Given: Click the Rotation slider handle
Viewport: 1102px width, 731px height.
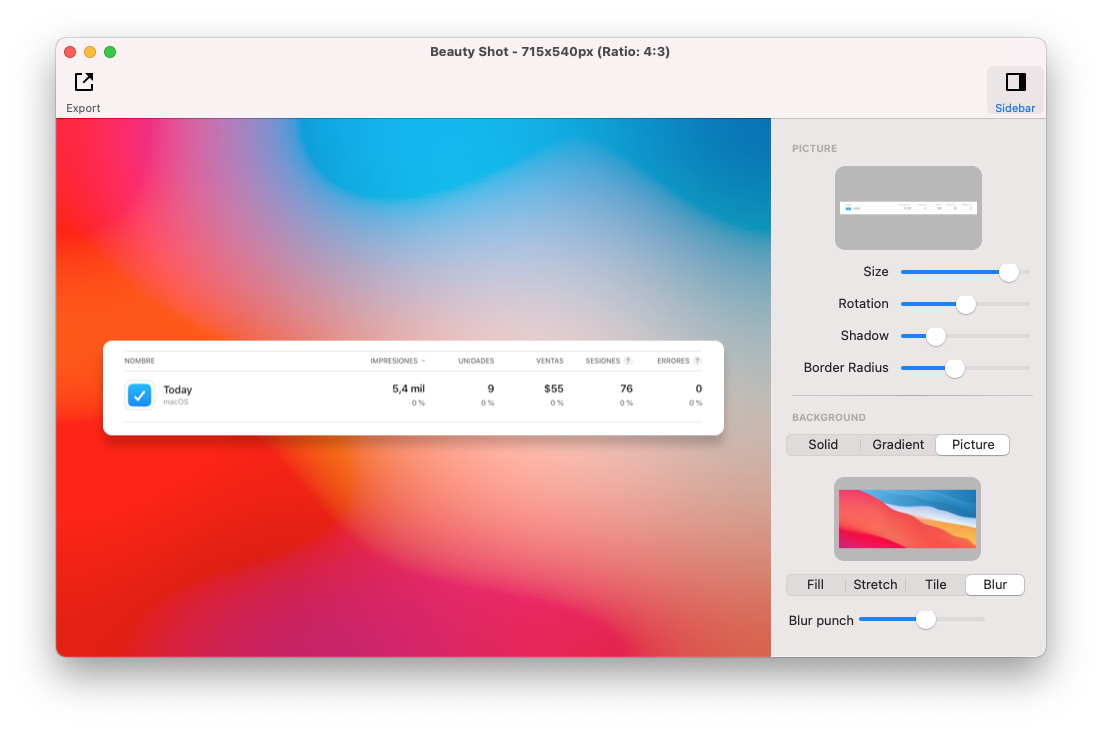Looking at the screenshot, I should [966, 304].
